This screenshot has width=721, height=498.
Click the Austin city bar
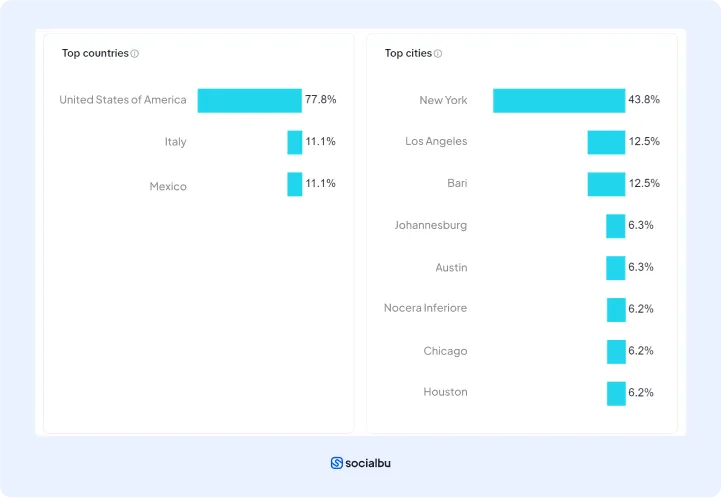(x=615, y=268)
